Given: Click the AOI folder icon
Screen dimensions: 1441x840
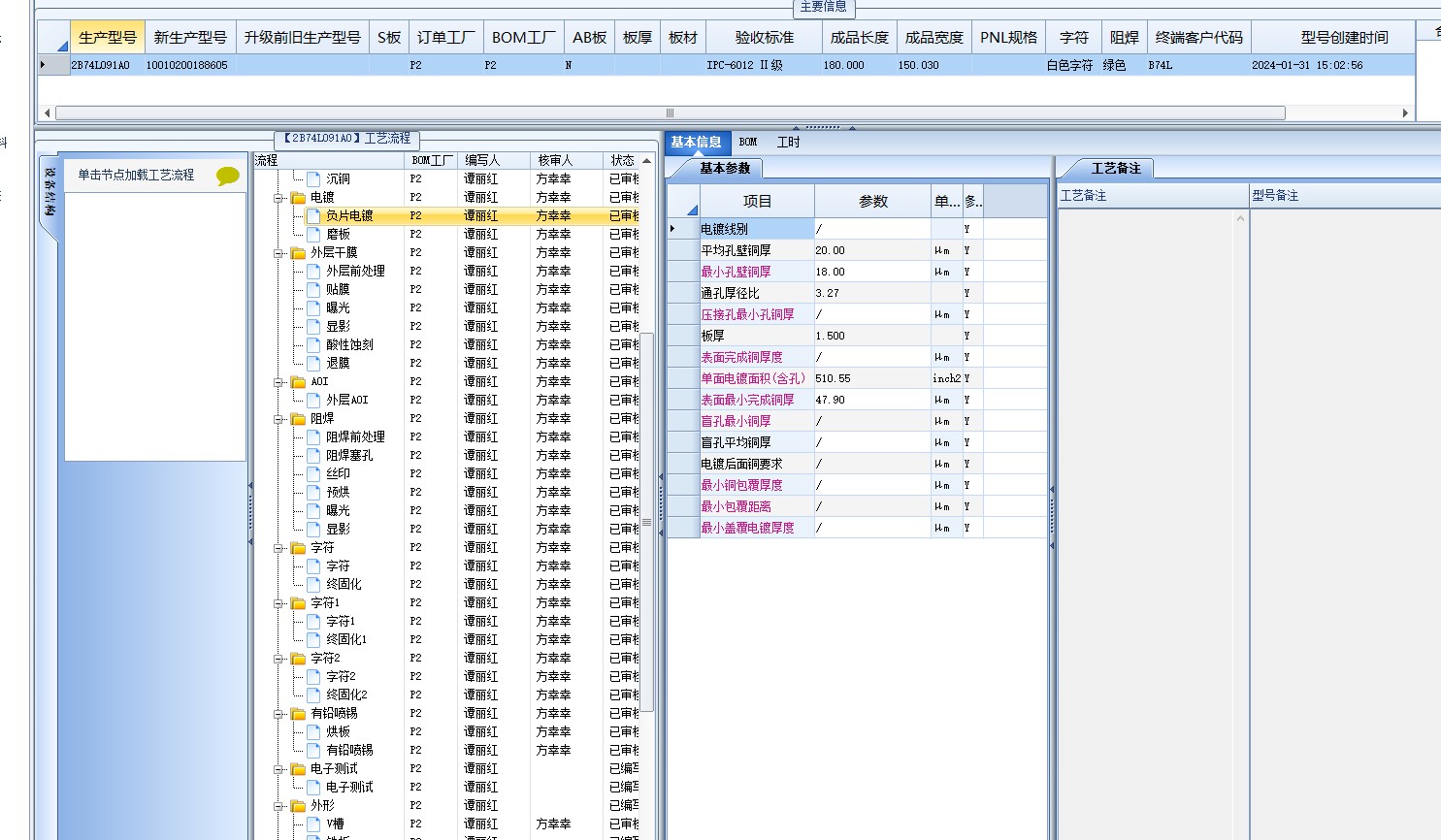Looking at the screenshot, I should [298, 382].
